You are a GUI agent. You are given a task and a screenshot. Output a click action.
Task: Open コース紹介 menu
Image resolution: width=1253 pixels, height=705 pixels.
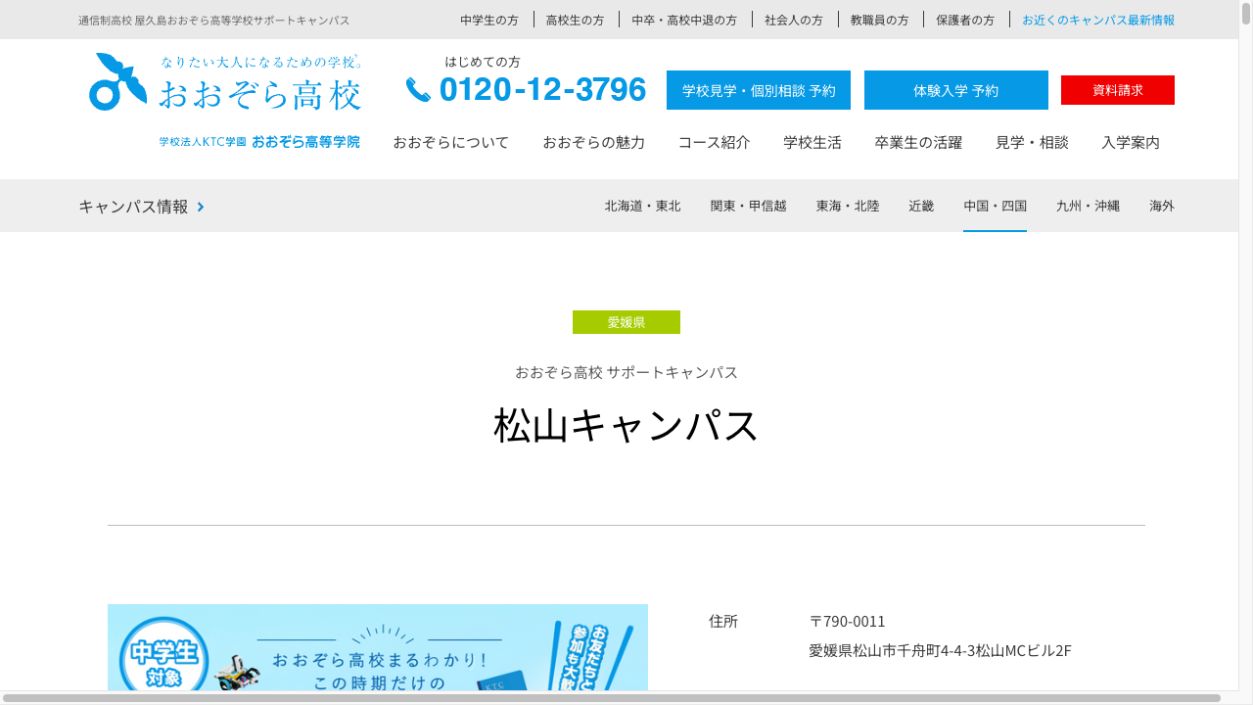[714, 143]
